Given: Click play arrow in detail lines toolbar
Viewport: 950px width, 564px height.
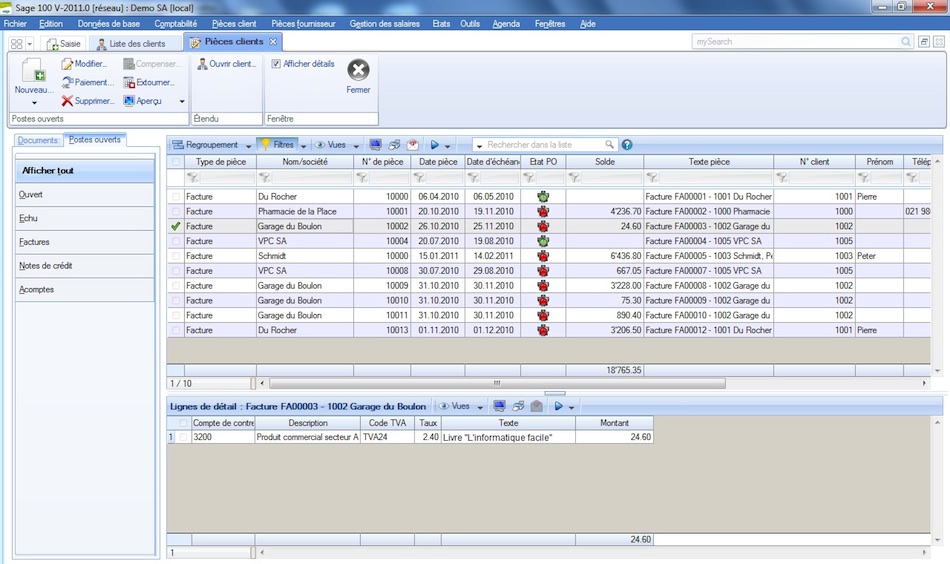Looking at the screenshot, I should pyautogui.click(x=559, y=406).
